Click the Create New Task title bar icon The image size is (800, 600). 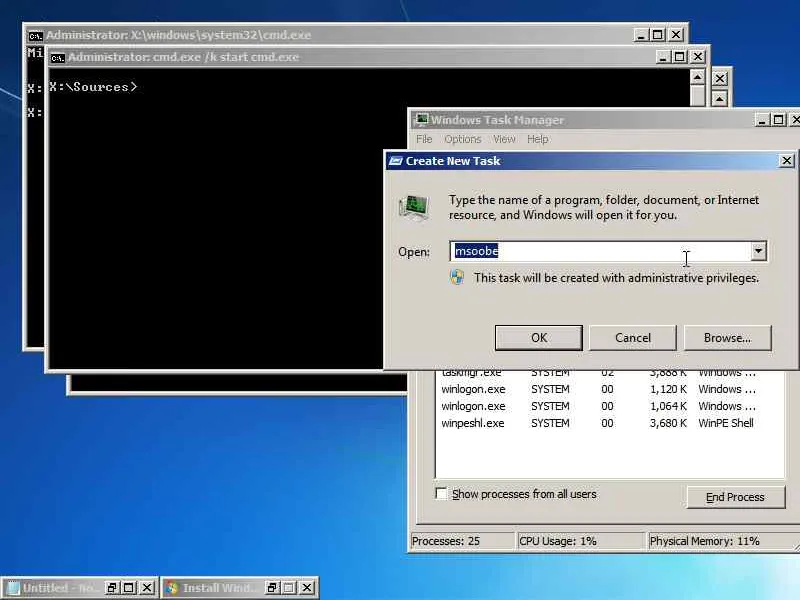point(395,161)
